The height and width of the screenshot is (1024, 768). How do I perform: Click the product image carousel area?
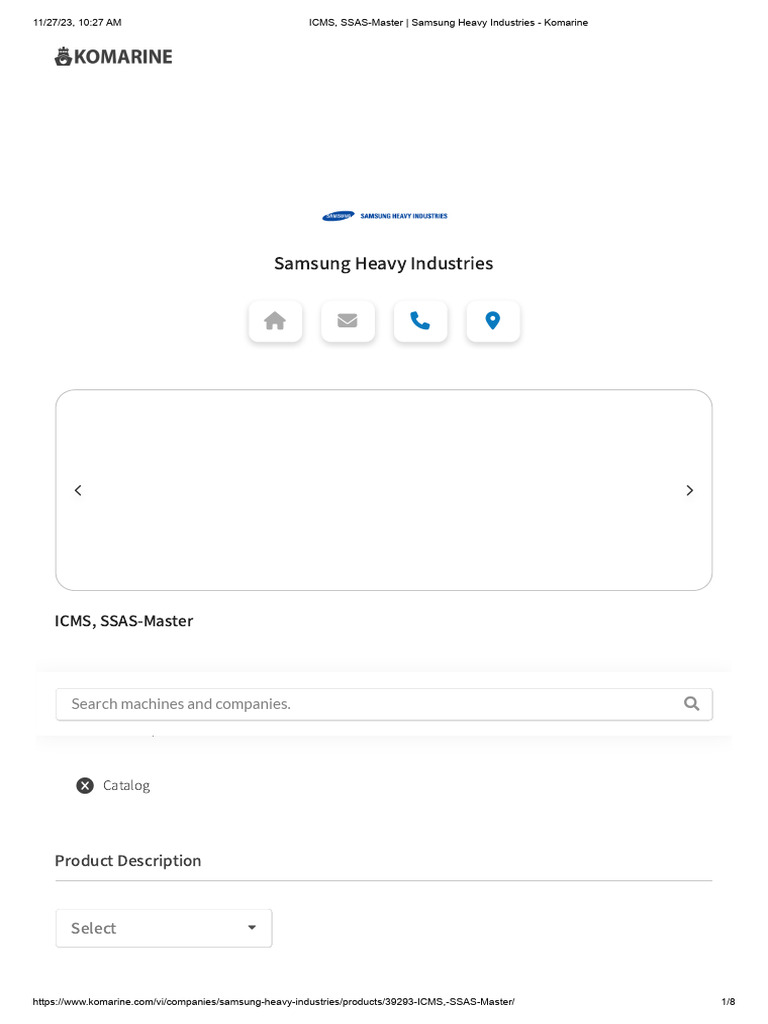pos(384,490)
